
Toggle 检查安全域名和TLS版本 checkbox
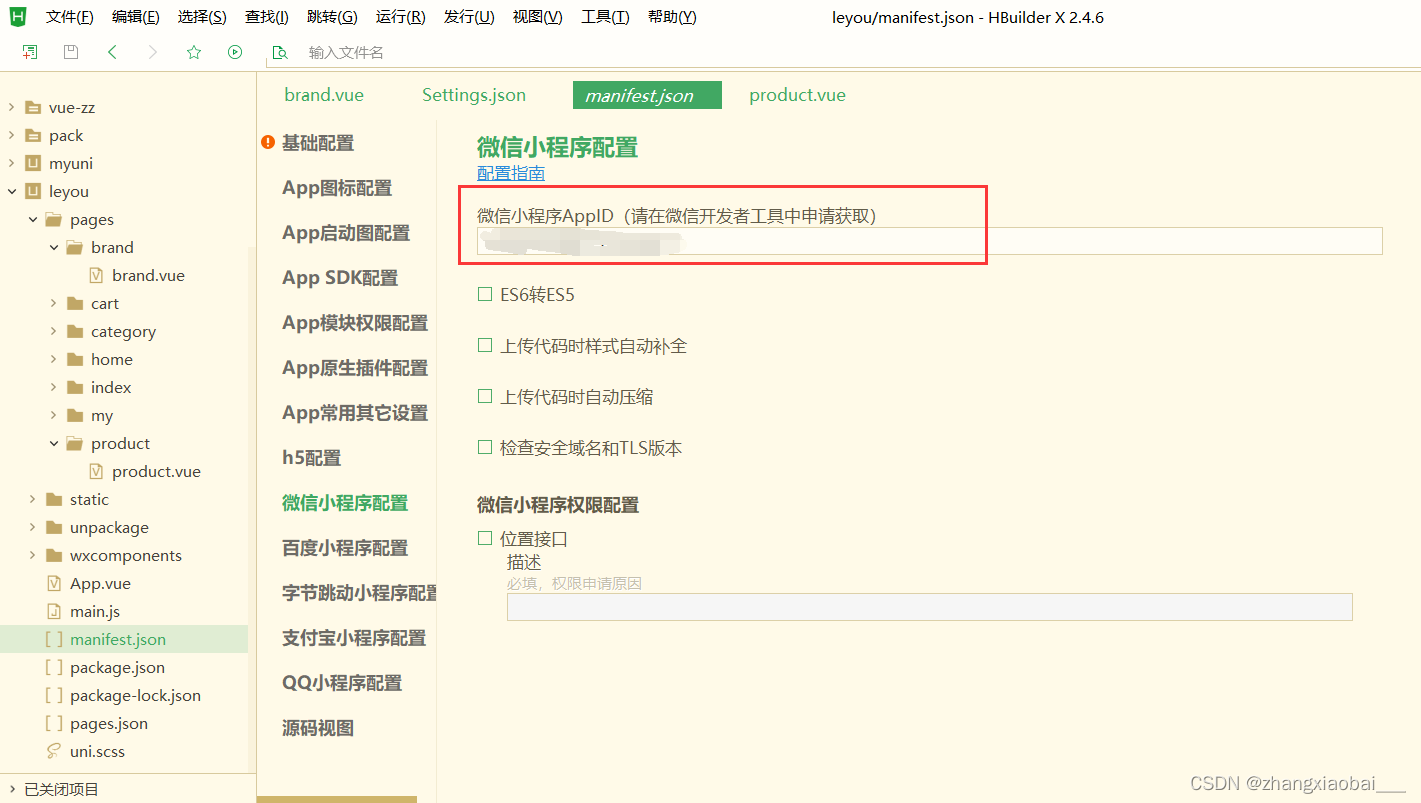tap(485, 447)
